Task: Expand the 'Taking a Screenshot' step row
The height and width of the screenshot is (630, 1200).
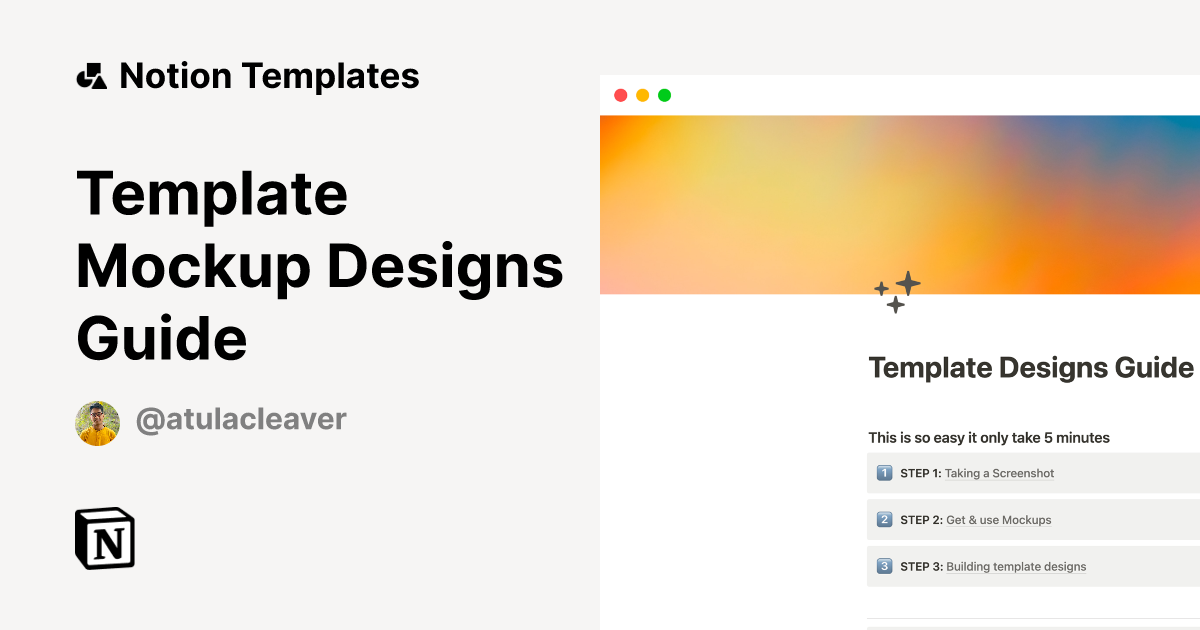Action: [999, 472]
